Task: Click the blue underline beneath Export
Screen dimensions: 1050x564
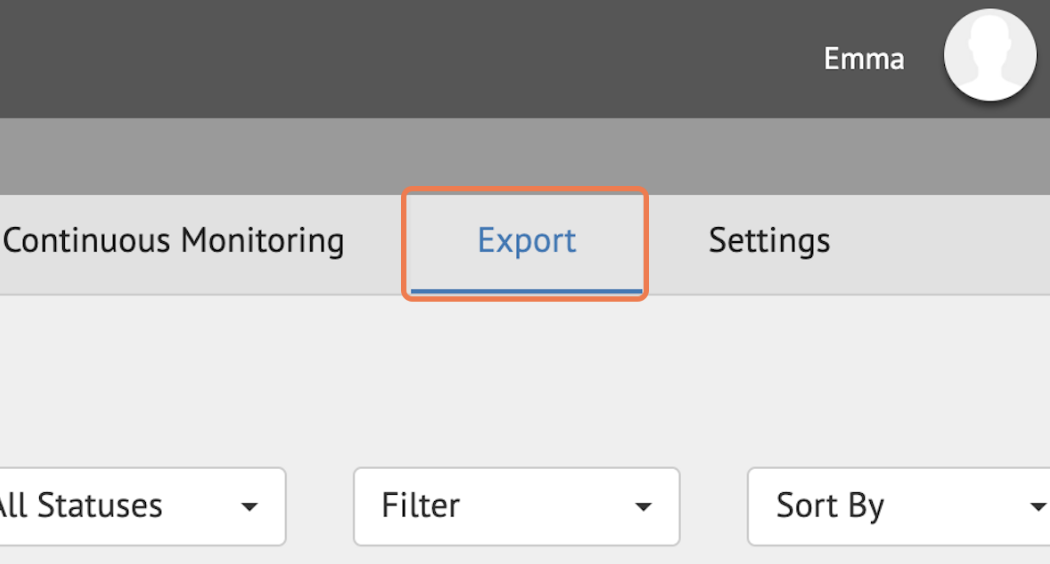Action: [526, 291]
